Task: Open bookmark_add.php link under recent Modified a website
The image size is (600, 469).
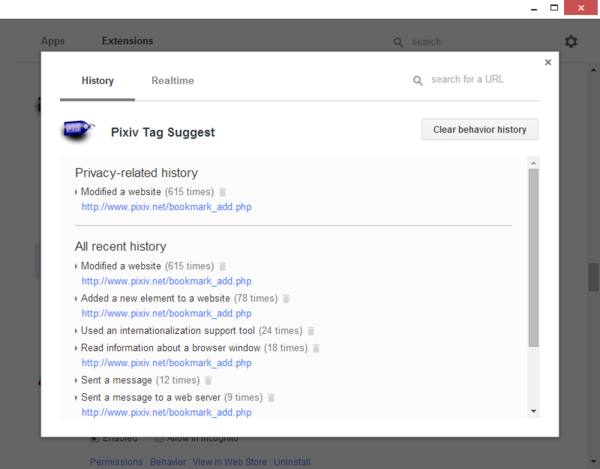Action: pyautogui.click(x=166, y=281)
